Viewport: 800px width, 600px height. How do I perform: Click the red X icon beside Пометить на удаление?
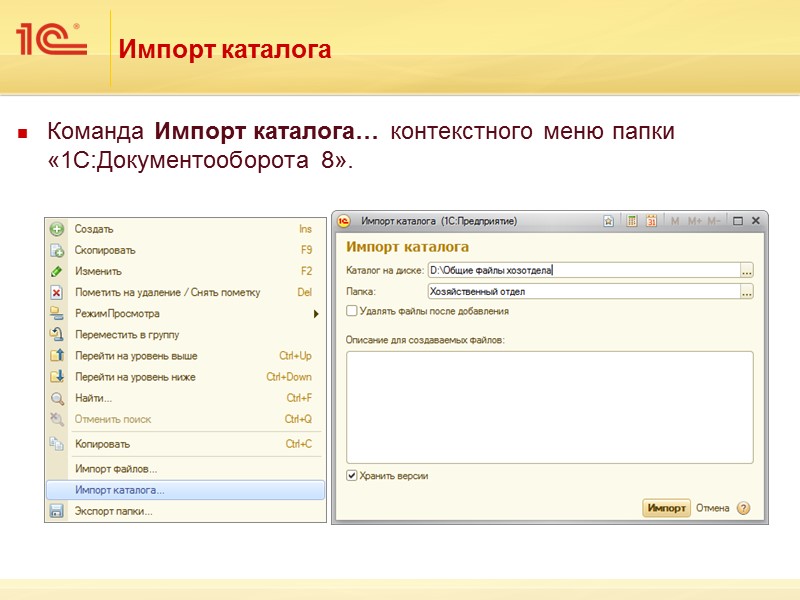click(57, 293)
